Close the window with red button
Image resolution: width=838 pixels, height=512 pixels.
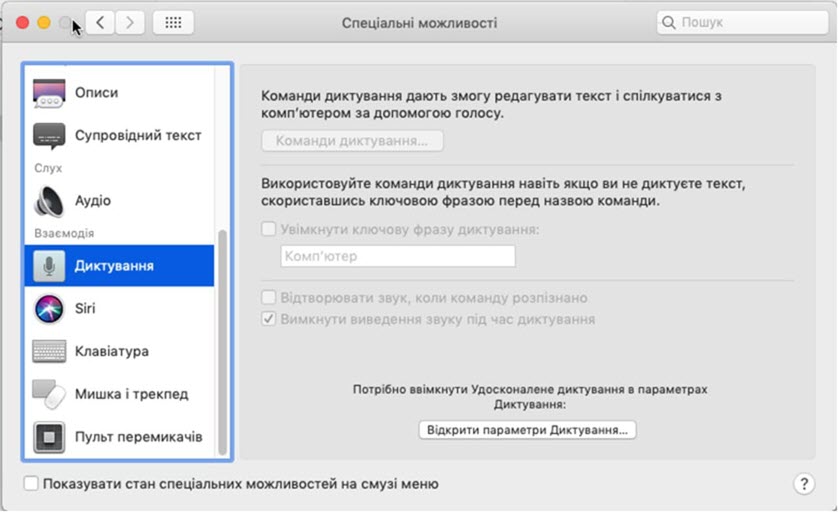22,22
